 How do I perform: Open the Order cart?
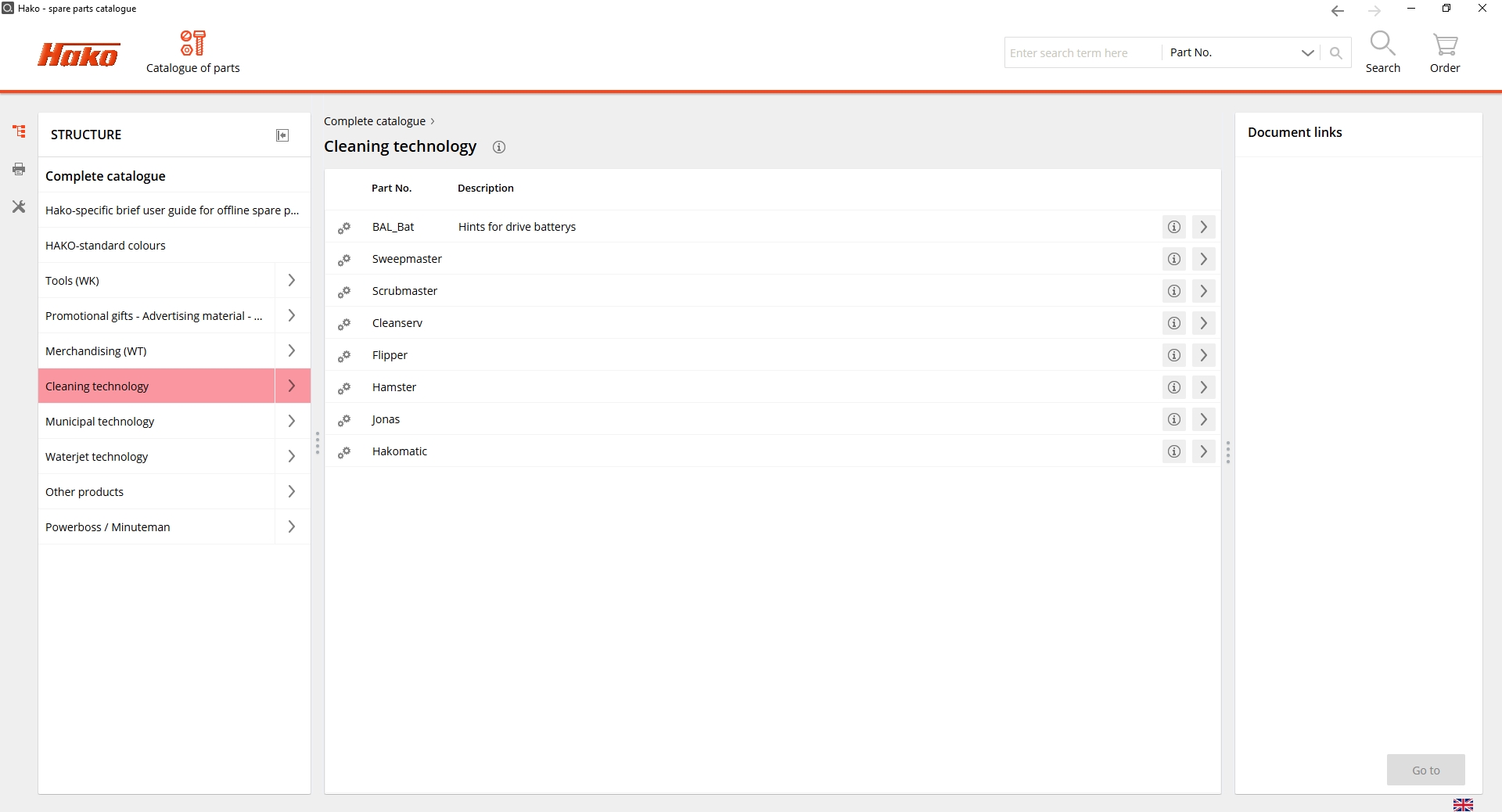(1445, 52)
